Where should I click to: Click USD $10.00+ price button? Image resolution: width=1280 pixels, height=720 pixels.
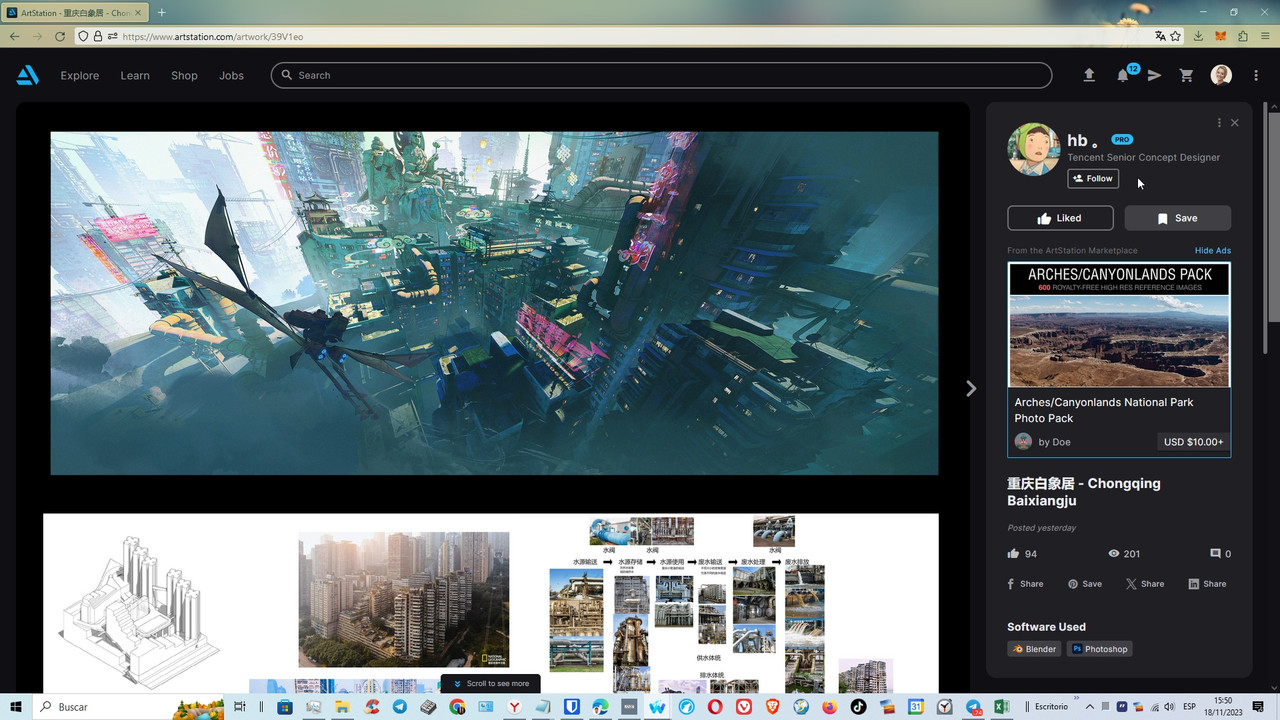[1193, 442]
